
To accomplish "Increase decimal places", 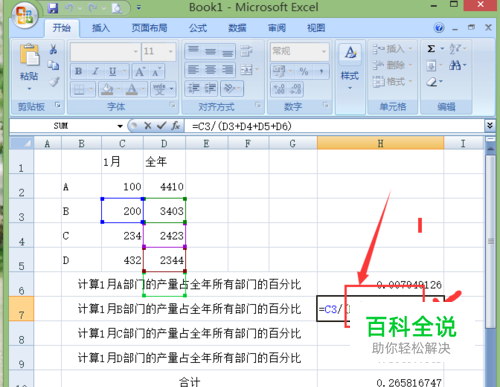I will (279, 89).
